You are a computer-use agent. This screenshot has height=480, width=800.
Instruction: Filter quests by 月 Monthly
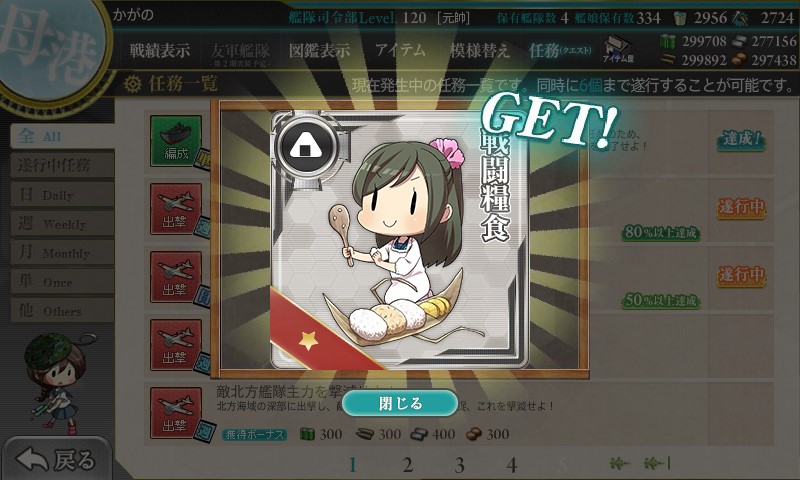(62, 252)
